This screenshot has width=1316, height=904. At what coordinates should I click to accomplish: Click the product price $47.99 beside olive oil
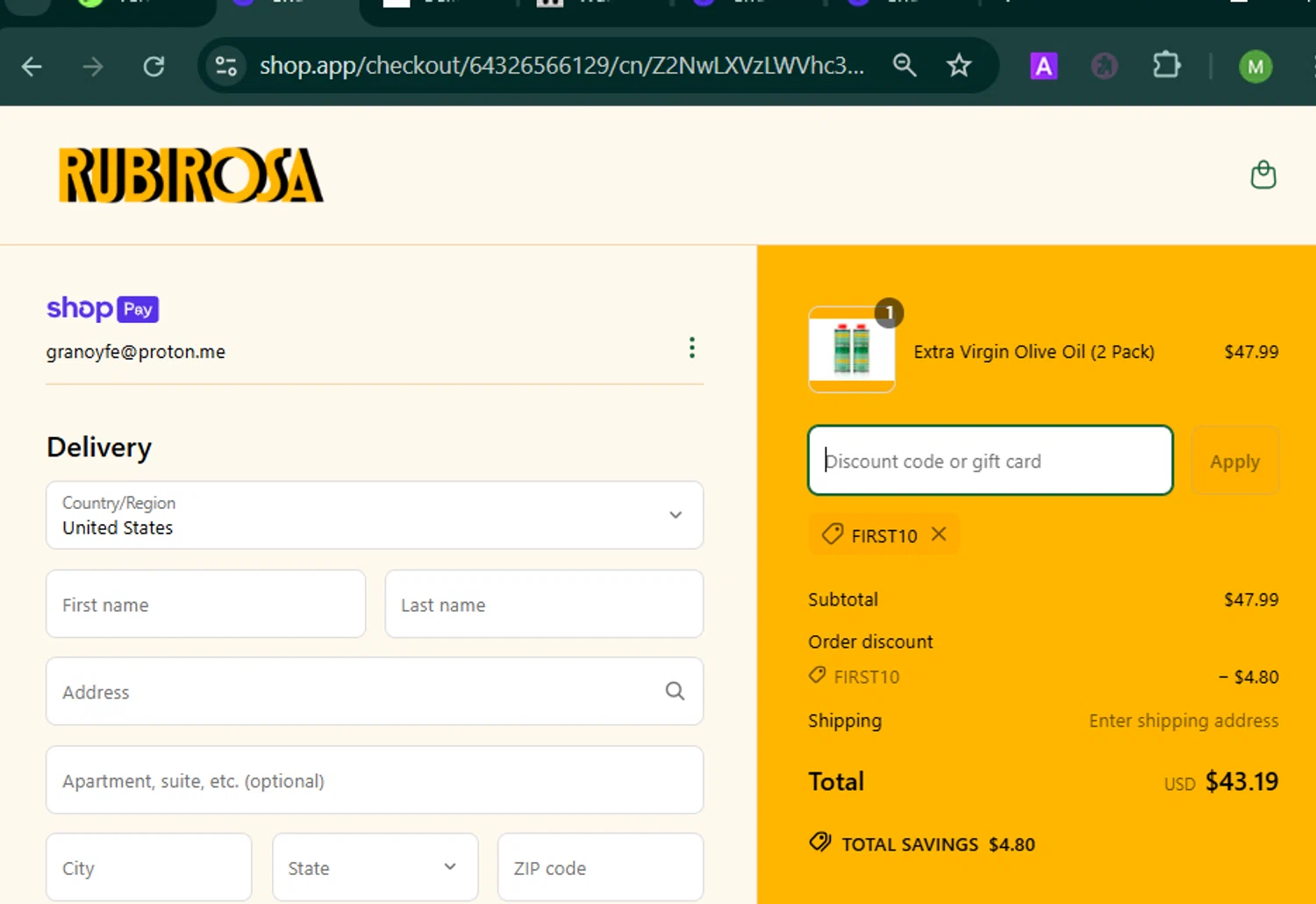1252,352
